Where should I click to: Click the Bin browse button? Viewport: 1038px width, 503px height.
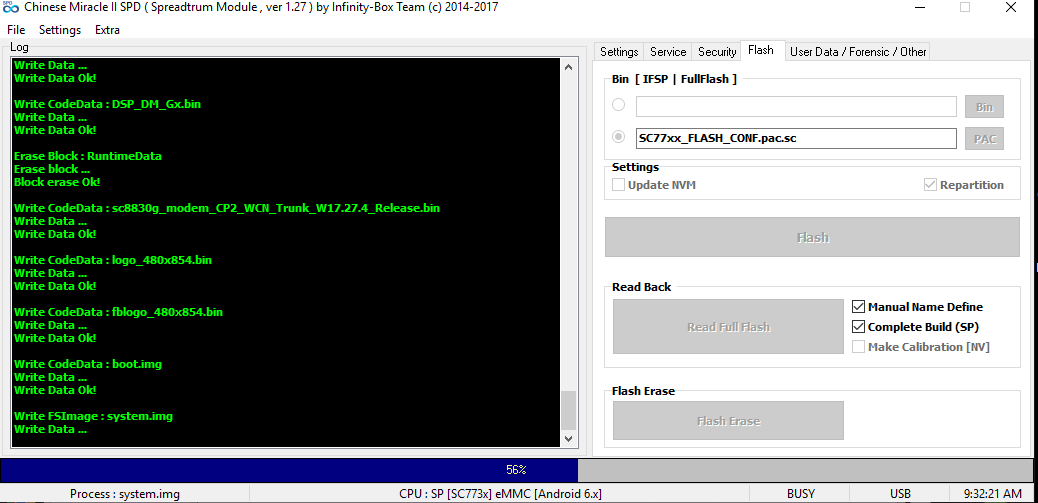pos(984,107)
